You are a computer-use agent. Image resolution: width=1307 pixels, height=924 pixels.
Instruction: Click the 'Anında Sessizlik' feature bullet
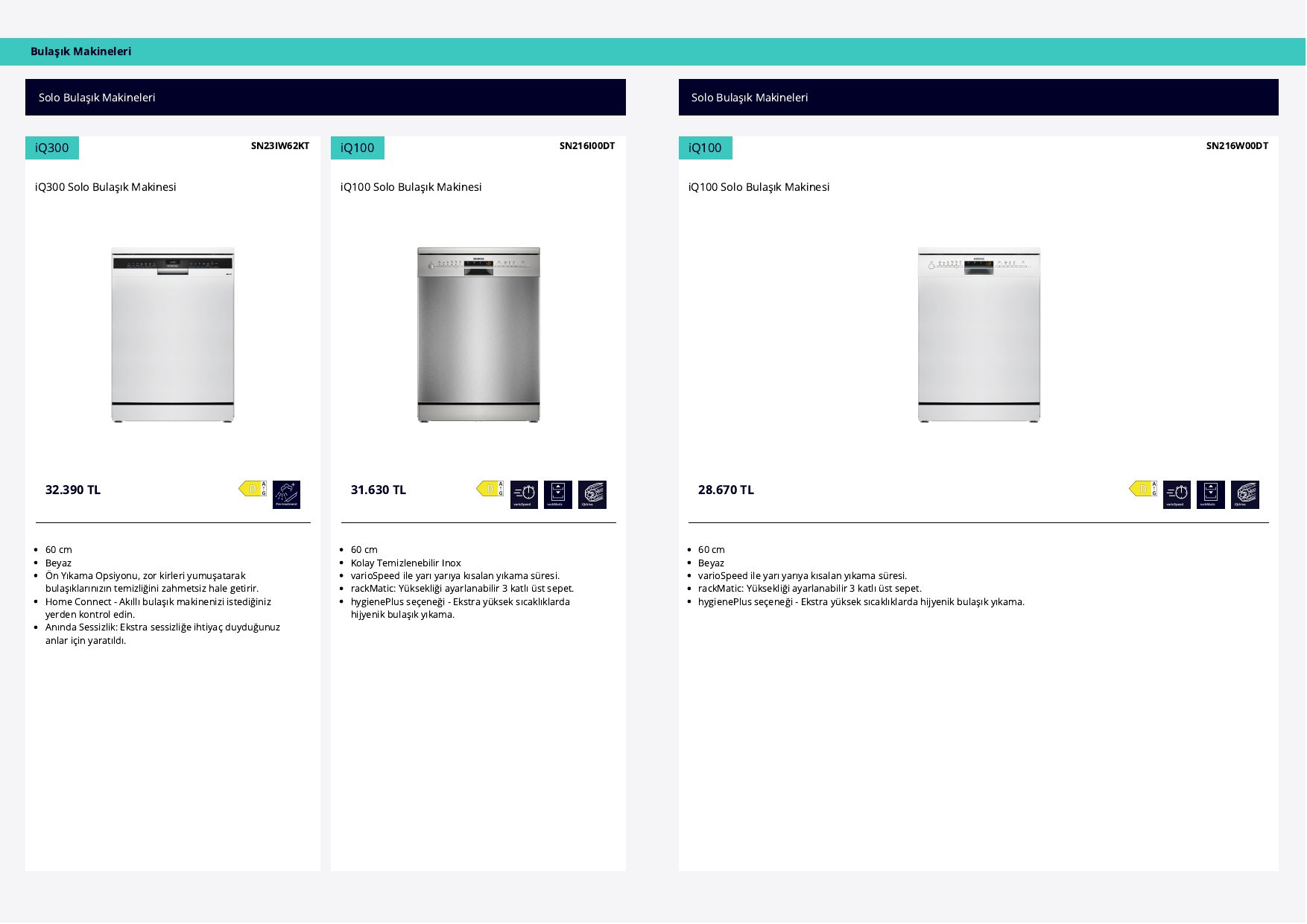click(x=162, y=634)
